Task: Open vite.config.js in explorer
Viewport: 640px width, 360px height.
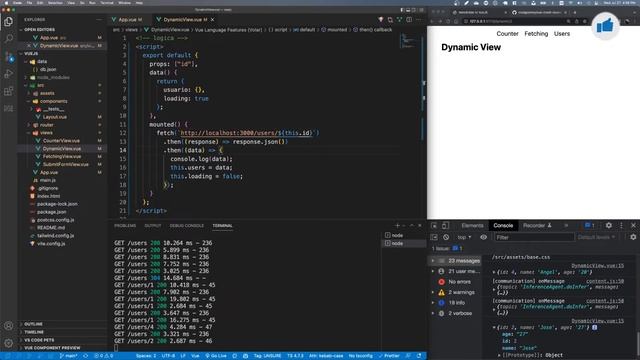Action: [x=51, y=244]
